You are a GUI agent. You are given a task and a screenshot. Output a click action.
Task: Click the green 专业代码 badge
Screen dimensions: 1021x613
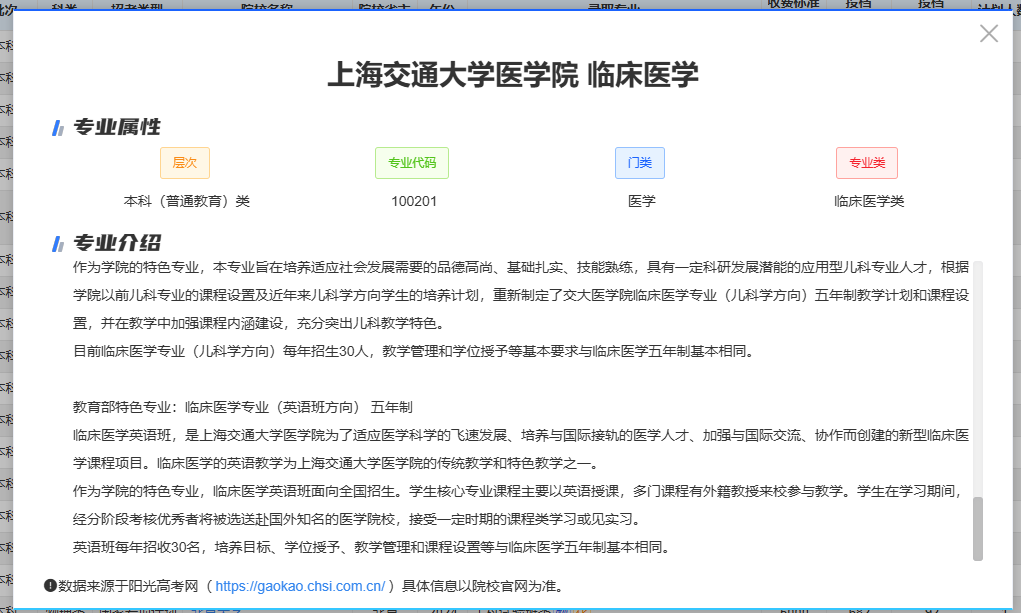[x=412, y=162]
